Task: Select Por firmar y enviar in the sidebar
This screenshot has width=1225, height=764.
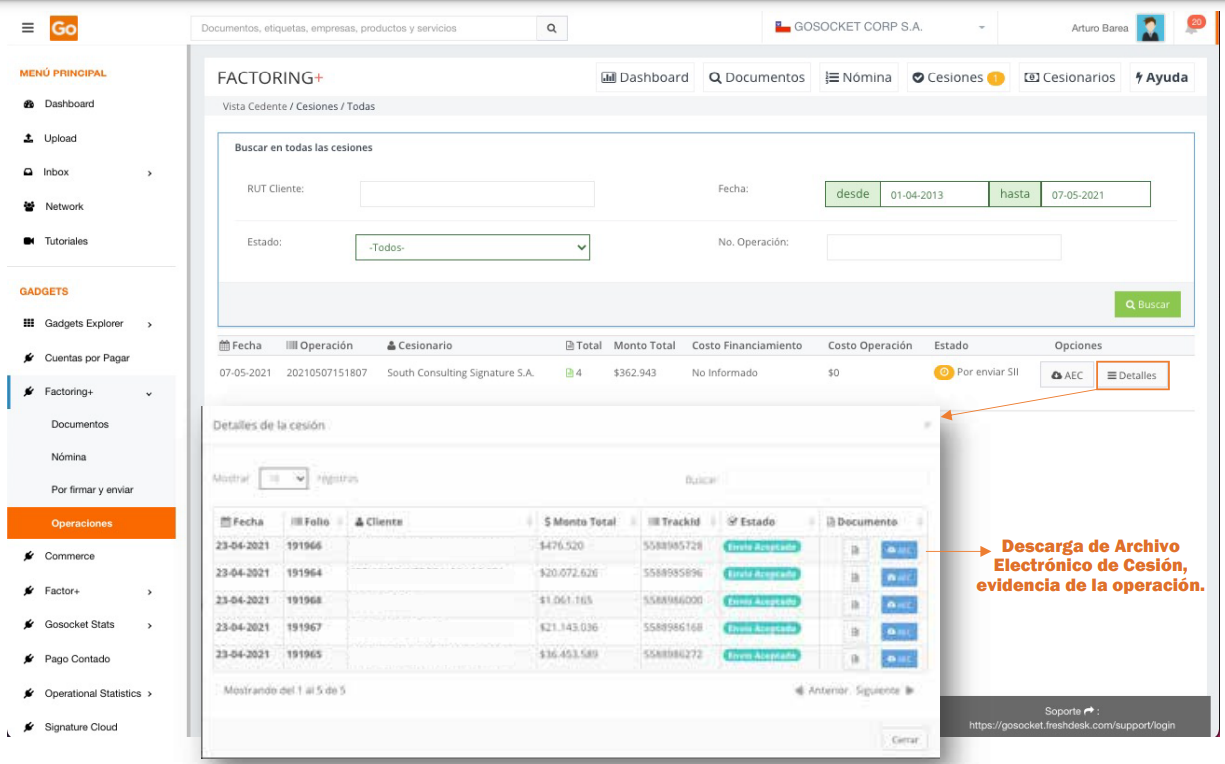Action: click(92, 490)
